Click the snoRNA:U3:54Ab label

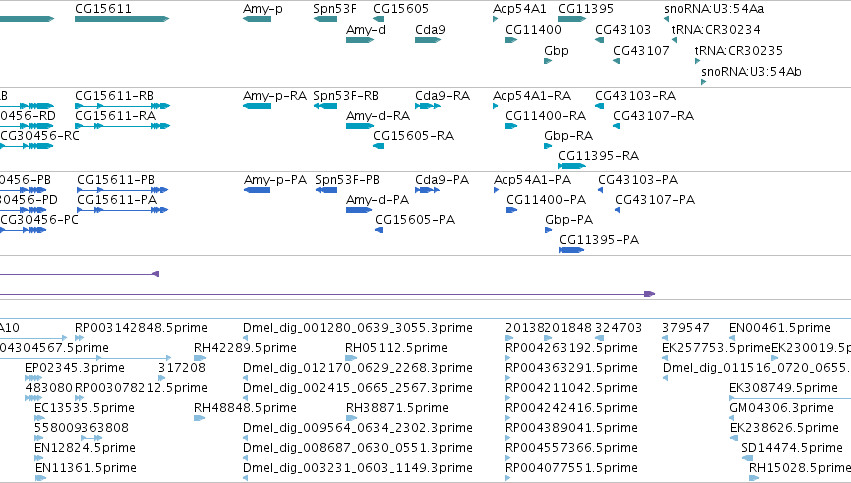(751, 72)
